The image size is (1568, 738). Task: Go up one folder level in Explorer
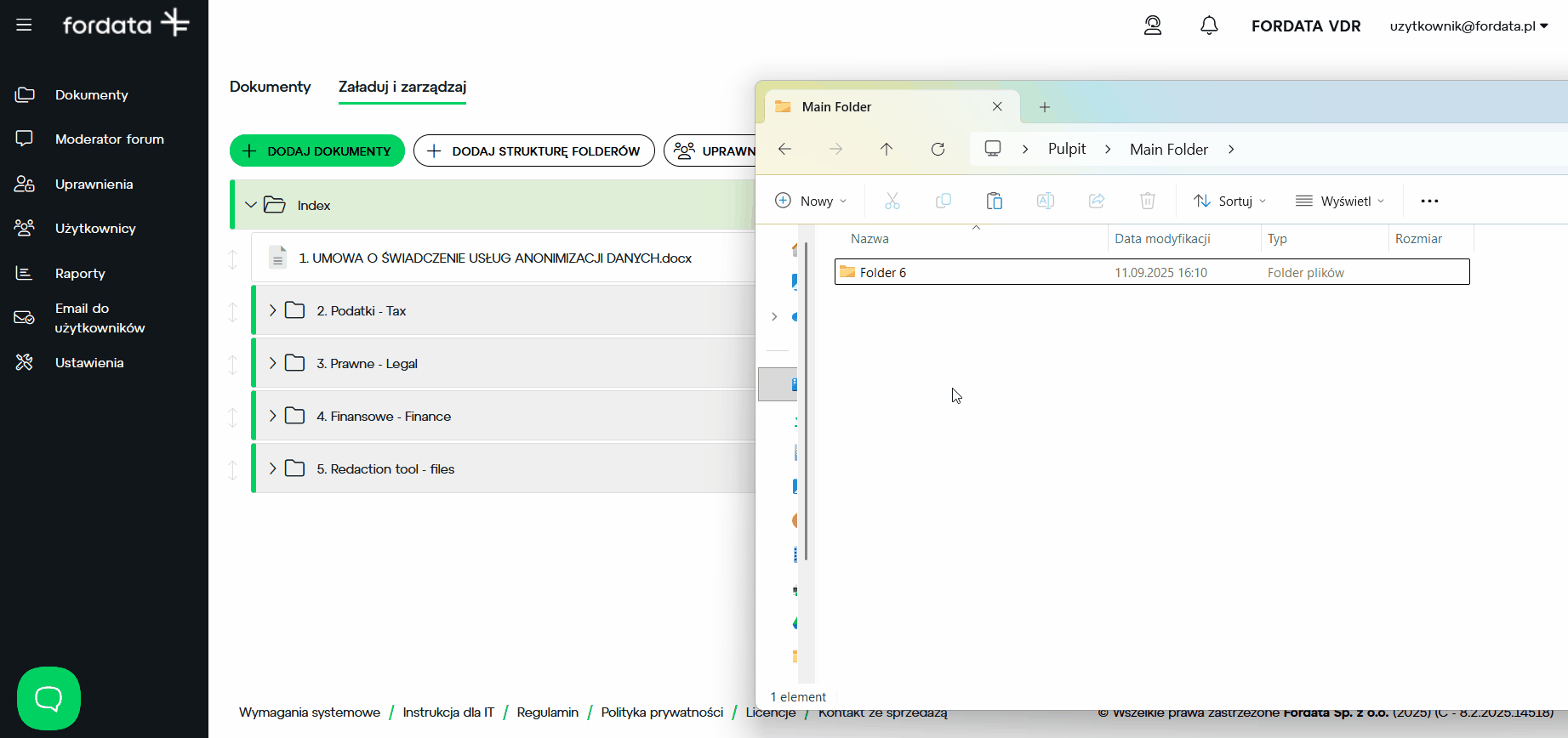coord(887,150)
